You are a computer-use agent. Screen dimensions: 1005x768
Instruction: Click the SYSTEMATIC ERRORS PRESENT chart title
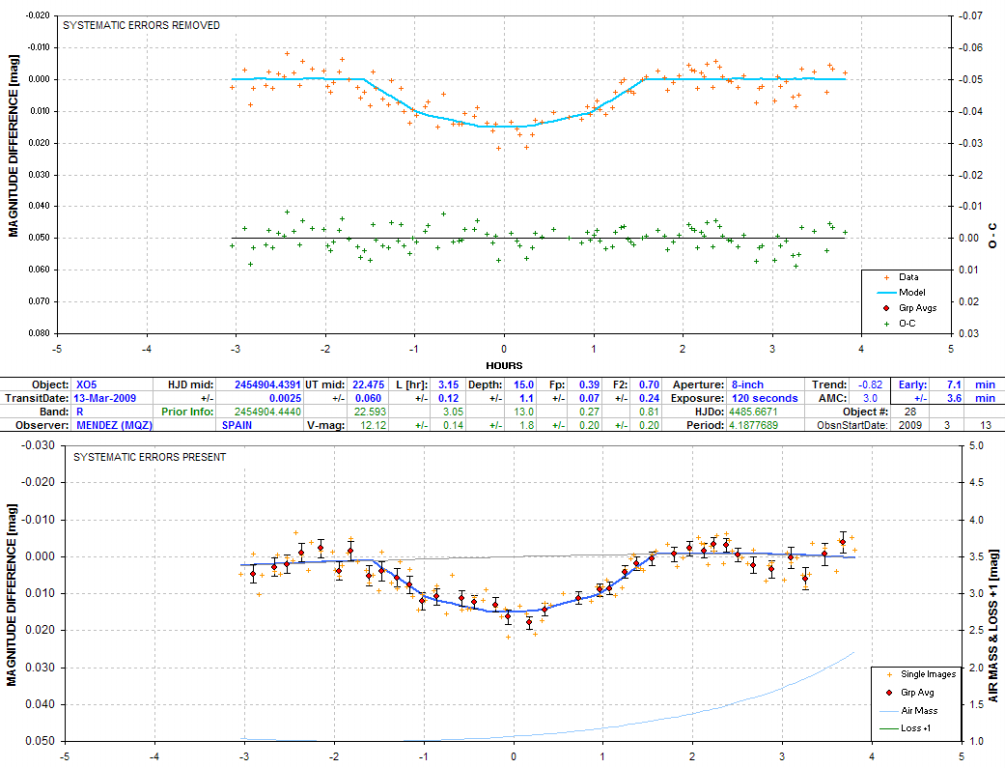[x=149, y=457]
